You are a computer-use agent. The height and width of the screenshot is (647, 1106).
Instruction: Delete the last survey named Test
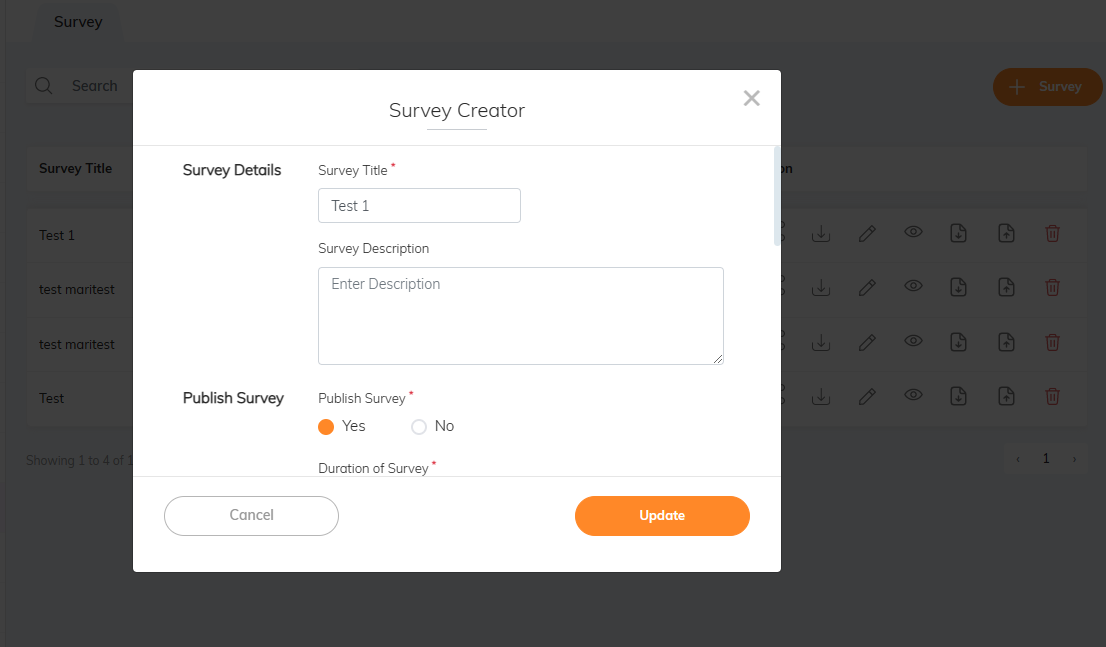tap(1052, 397)
